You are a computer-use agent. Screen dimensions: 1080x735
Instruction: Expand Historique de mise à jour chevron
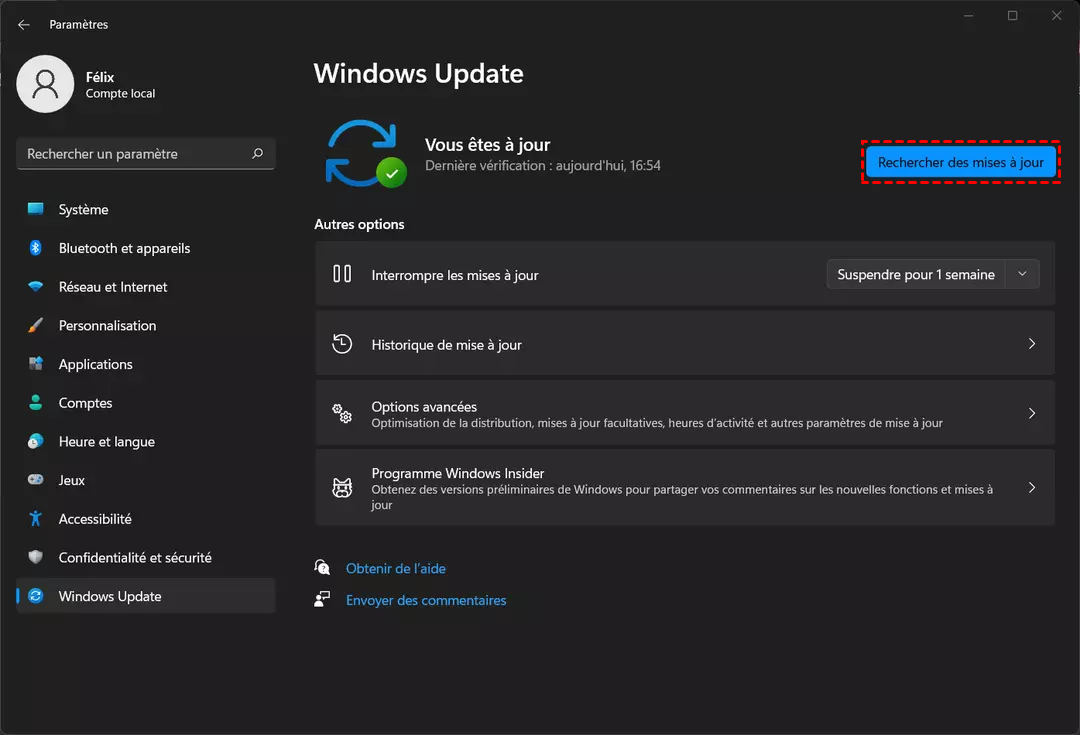coord(1032,344)
